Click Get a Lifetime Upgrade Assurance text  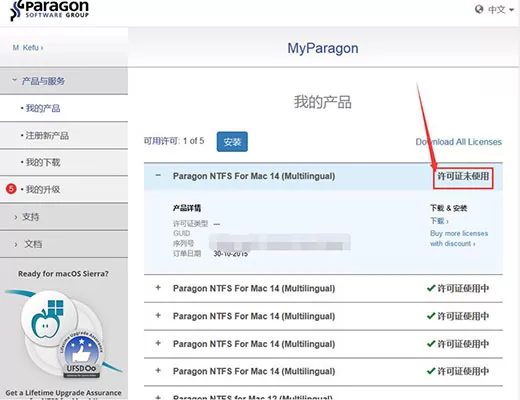(x=63, y=393)
